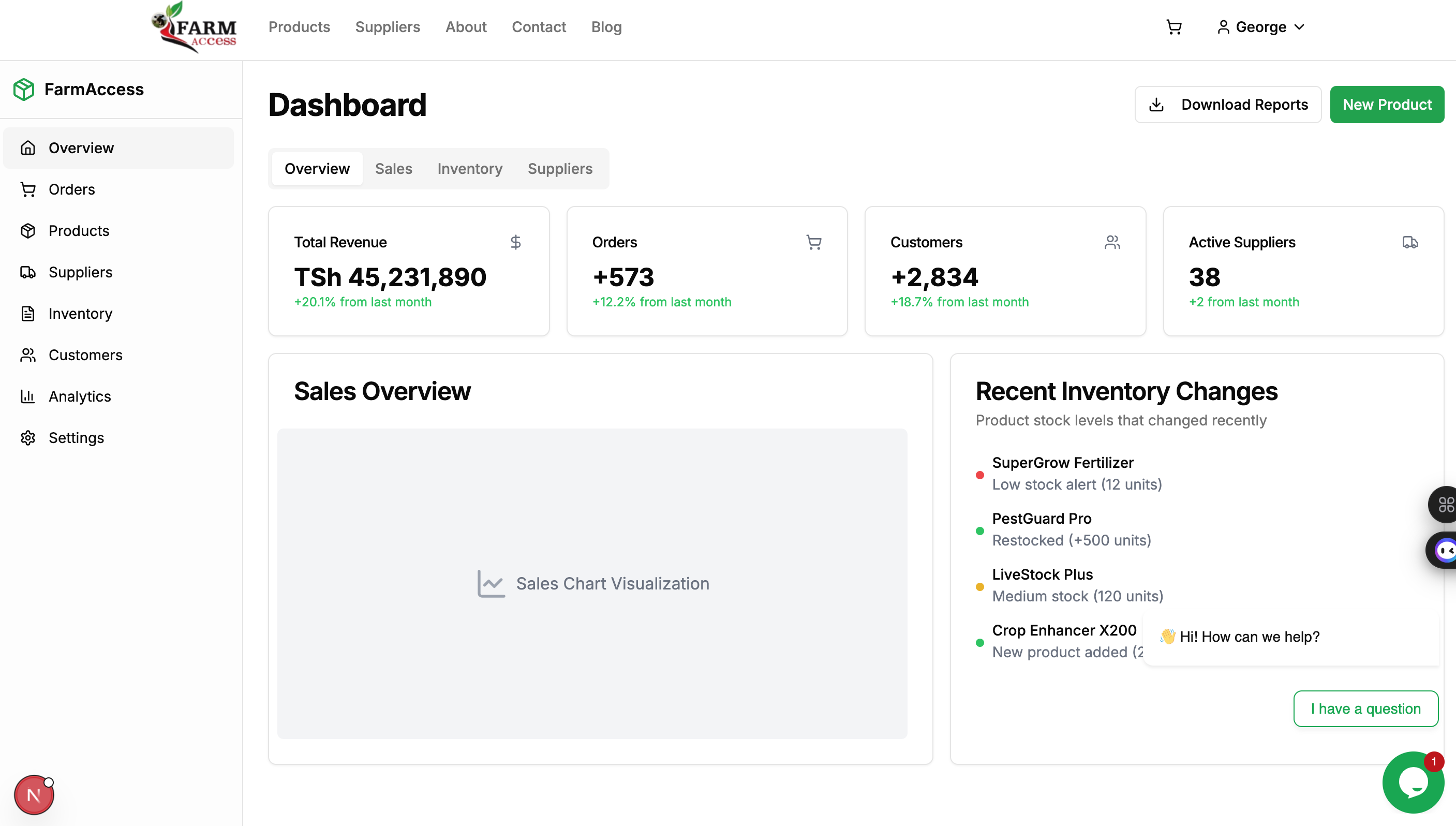Image resolution: width=1456 pixels, height=826 pixels.
Task: Go to the About page
Action: 466,27
